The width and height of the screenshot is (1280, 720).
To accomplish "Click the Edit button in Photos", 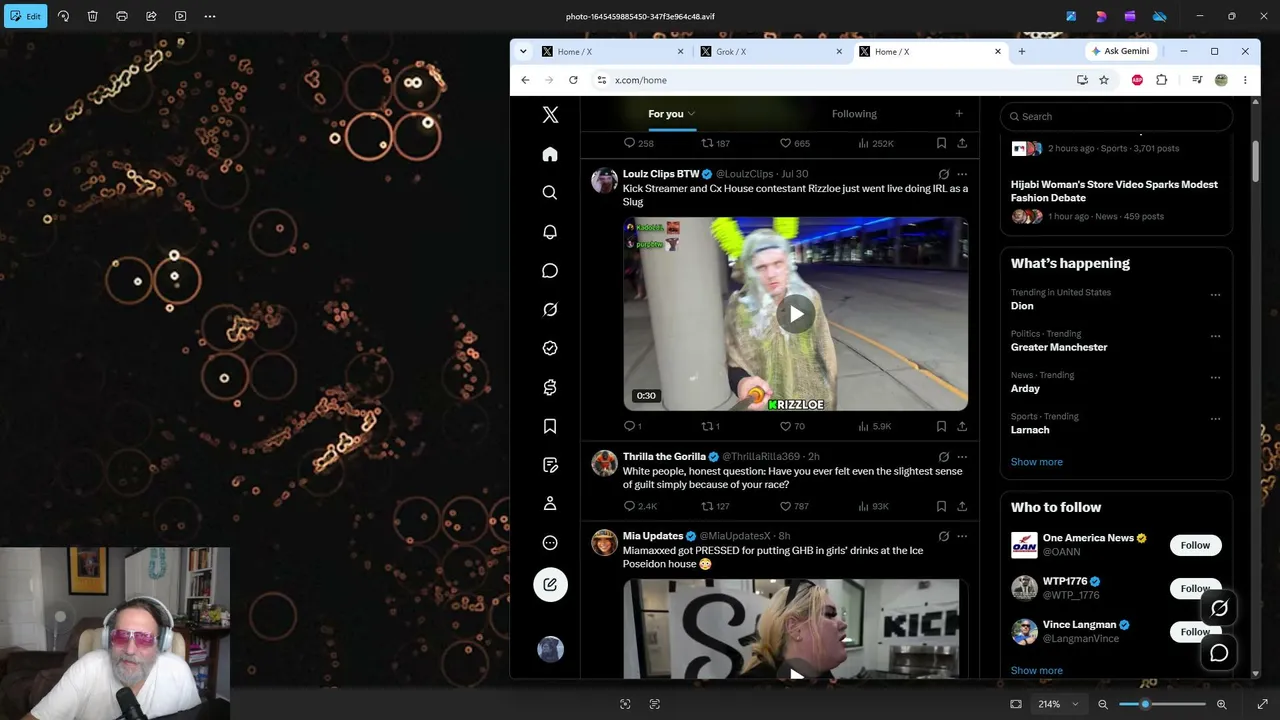I will coord(25,16).
